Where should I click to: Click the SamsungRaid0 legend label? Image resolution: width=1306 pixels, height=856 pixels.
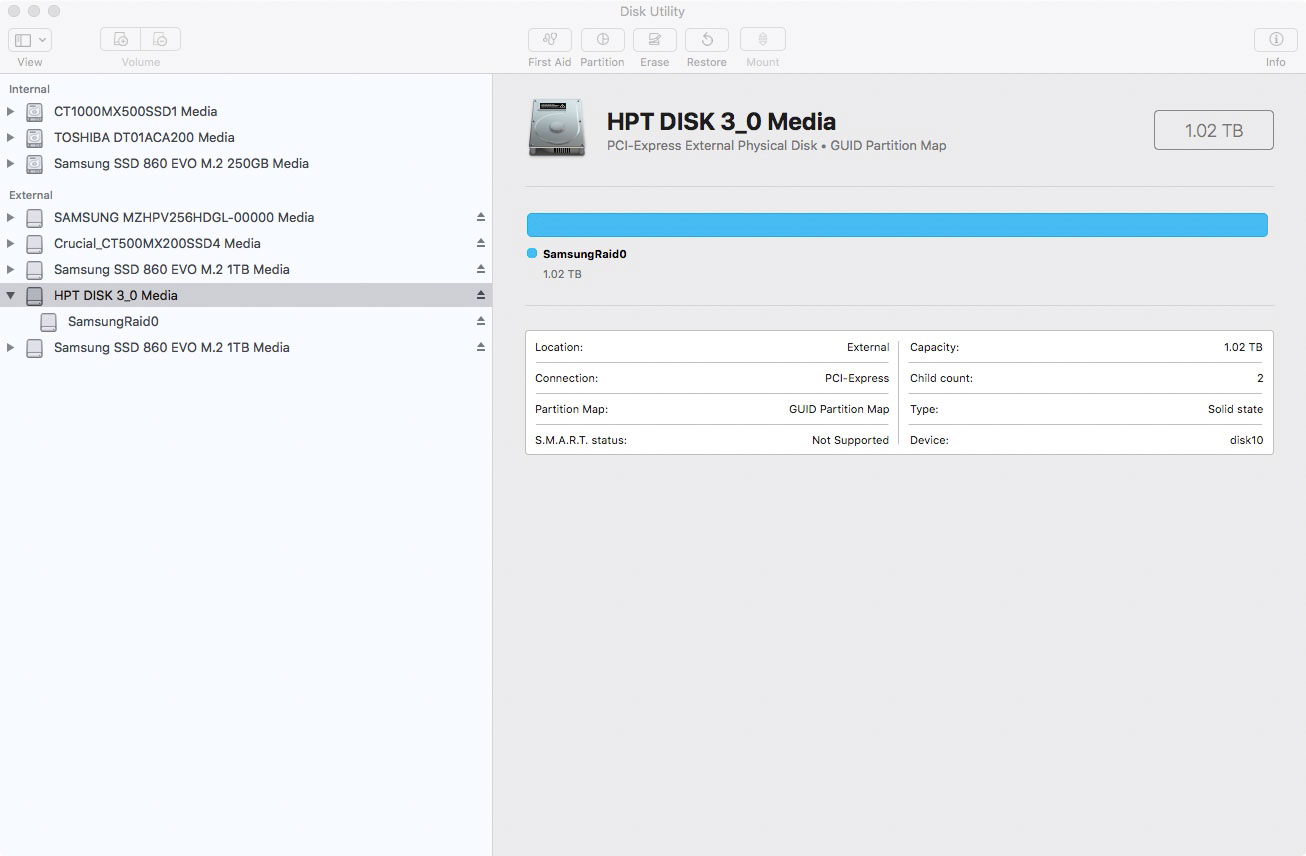584,254
